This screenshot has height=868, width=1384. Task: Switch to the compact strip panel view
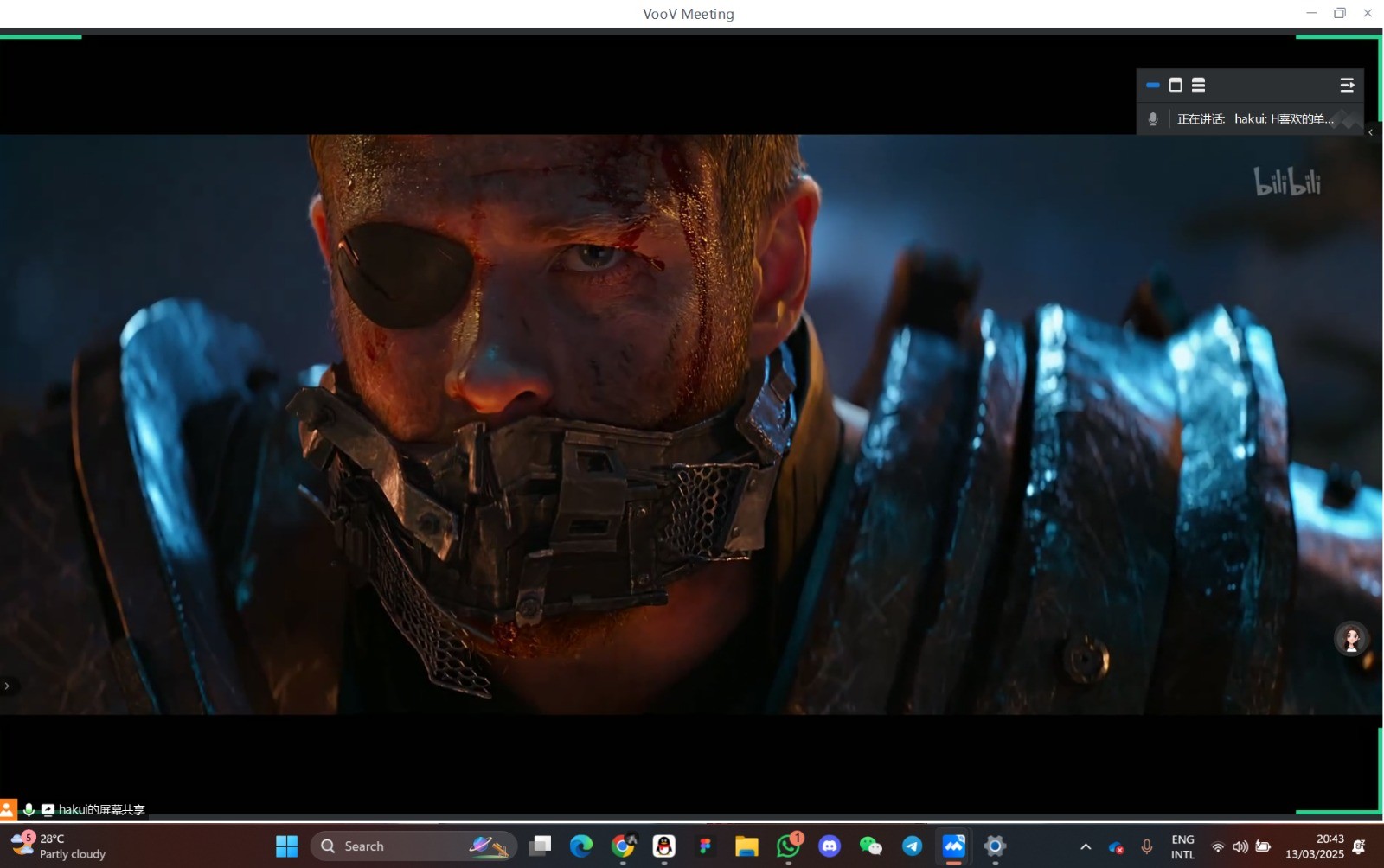click(1153, 85)
